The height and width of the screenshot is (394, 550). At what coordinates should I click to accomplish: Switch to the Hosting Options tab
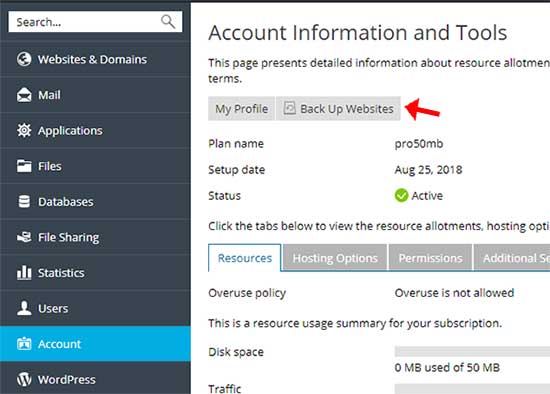(x=335, y=258)
